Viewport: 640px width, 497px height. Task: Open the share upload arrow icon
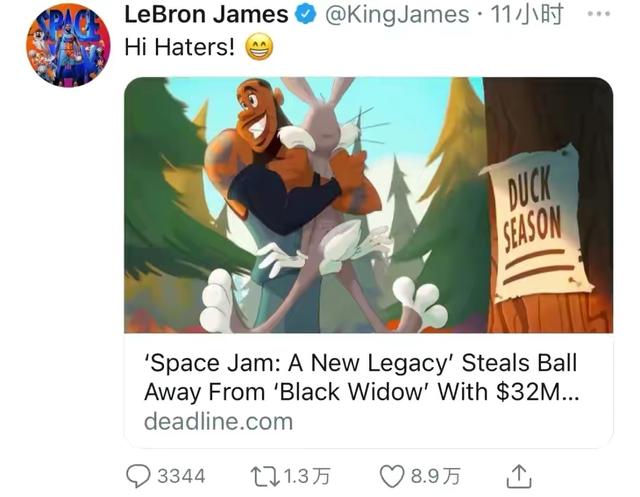pyautogui.click(x=519, y=476)
